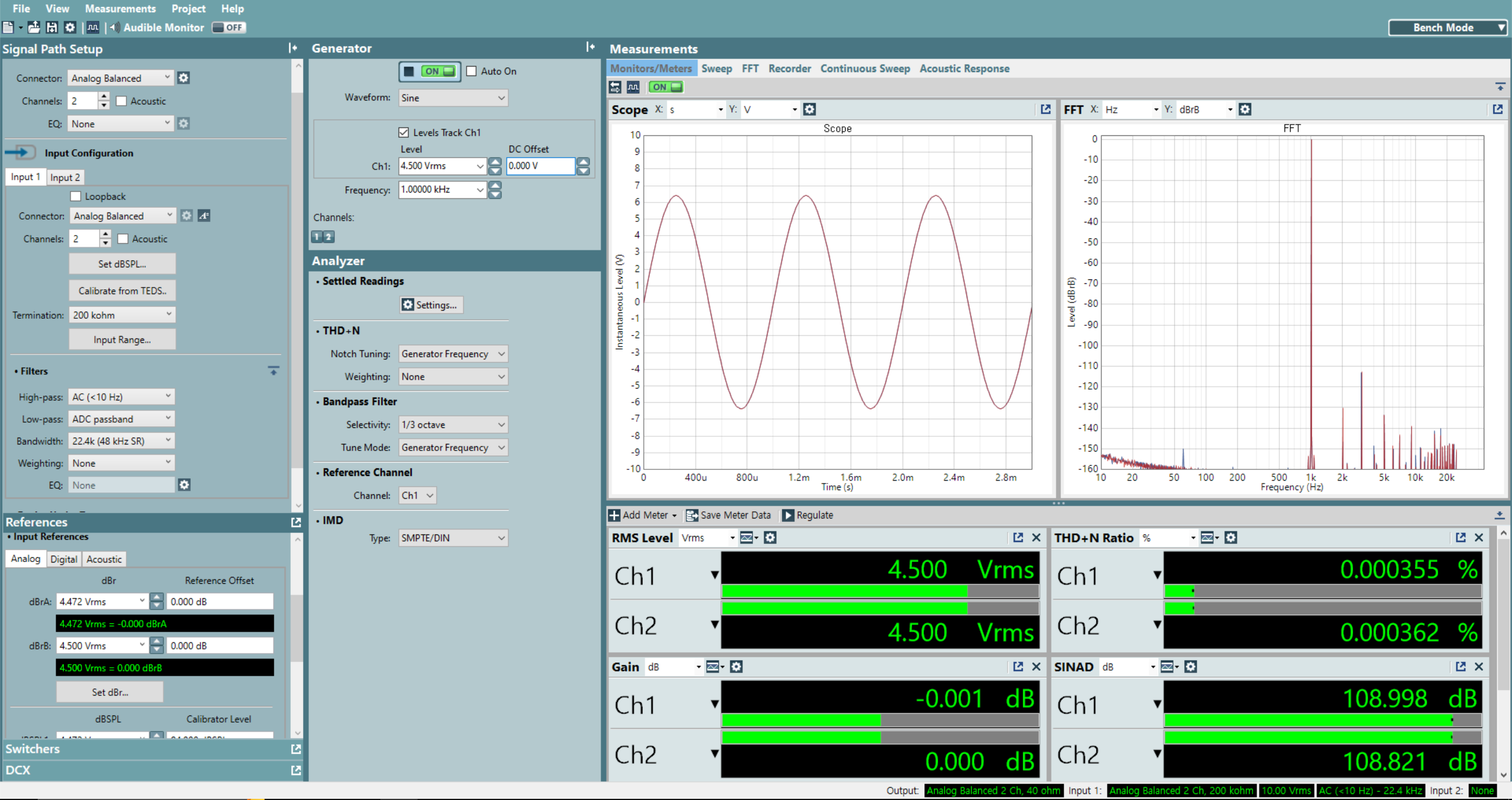1512x800 pixels.
Task: Pop out the Gain meter
Action: pos(1018,667)
